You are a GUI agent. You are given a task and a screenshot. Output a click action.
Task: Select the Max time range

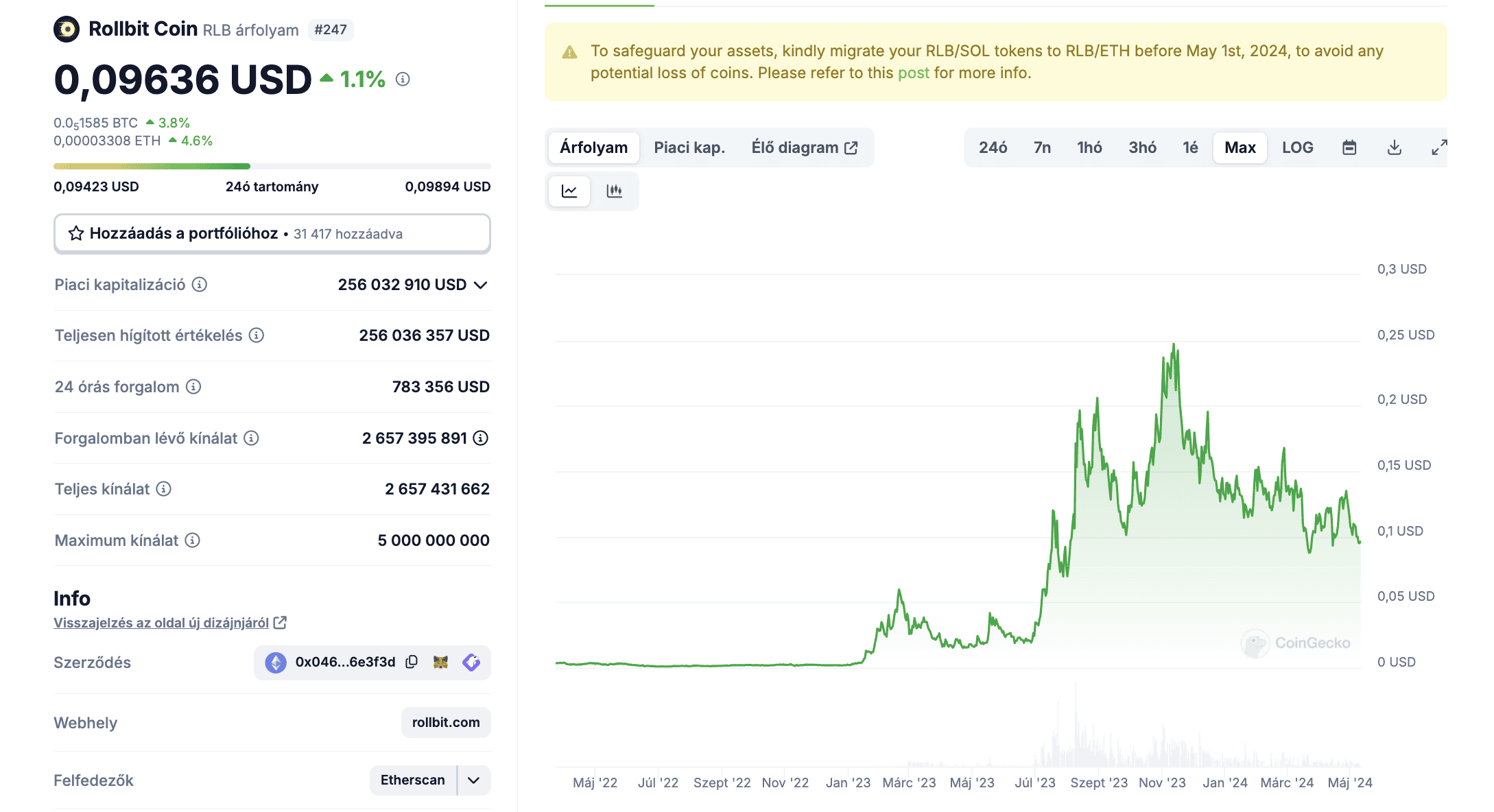tap(1240, 147)
